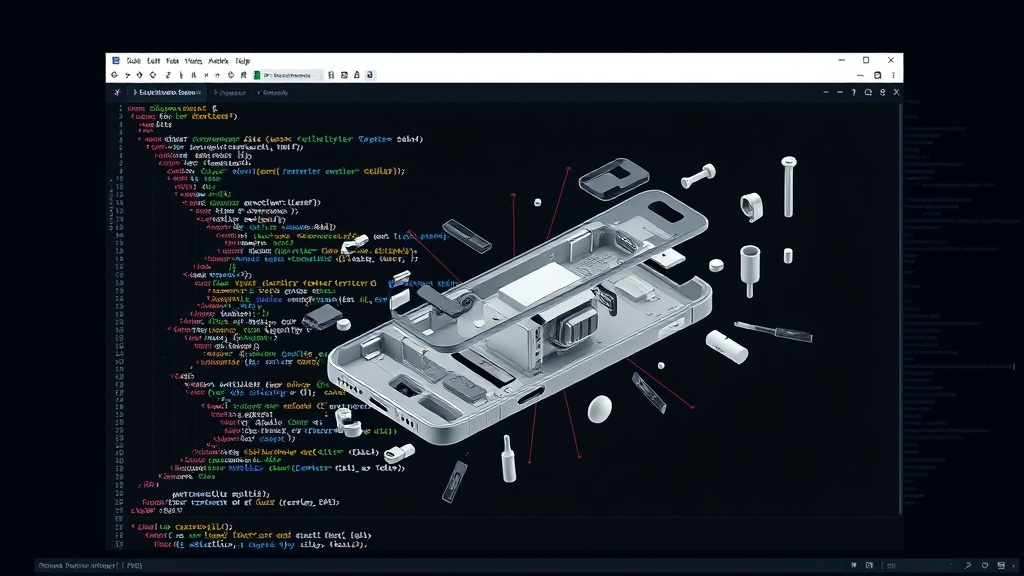Viewport: 1024px width, 576px height.
Task: Click the first circular toolbar icon
Action: (114, 75)
